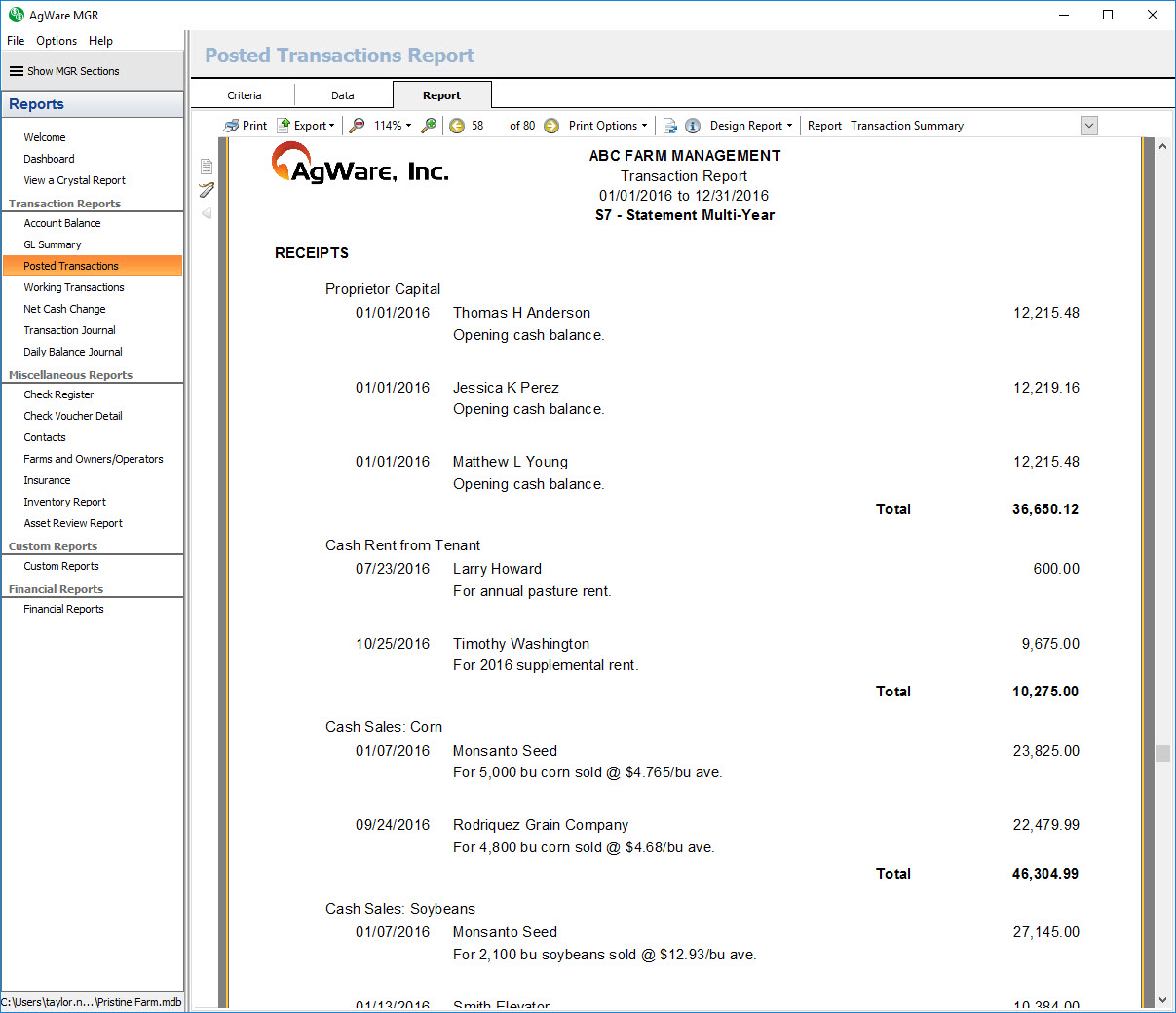Toggle Show MGR Sections hamburger button
Viewport: 1176px width, 1013px height.
(x=17, y=71)
